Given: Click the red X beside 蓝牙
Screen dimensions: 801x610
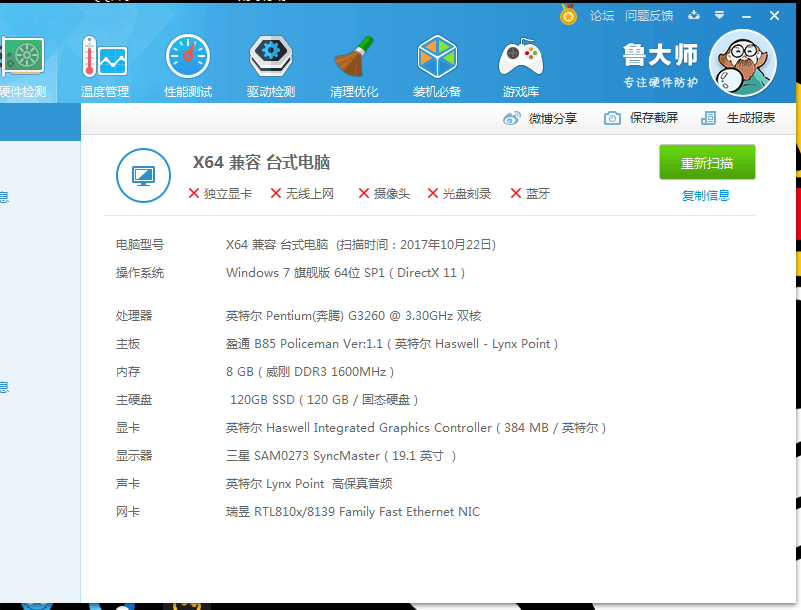Looking at the screenshot, I should [516, 193].
